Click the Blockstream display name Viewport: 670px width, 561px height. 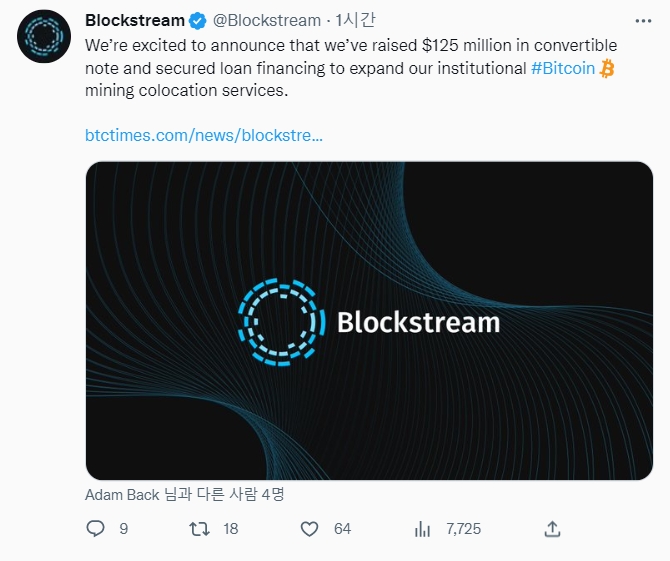(x=135, y=21)
